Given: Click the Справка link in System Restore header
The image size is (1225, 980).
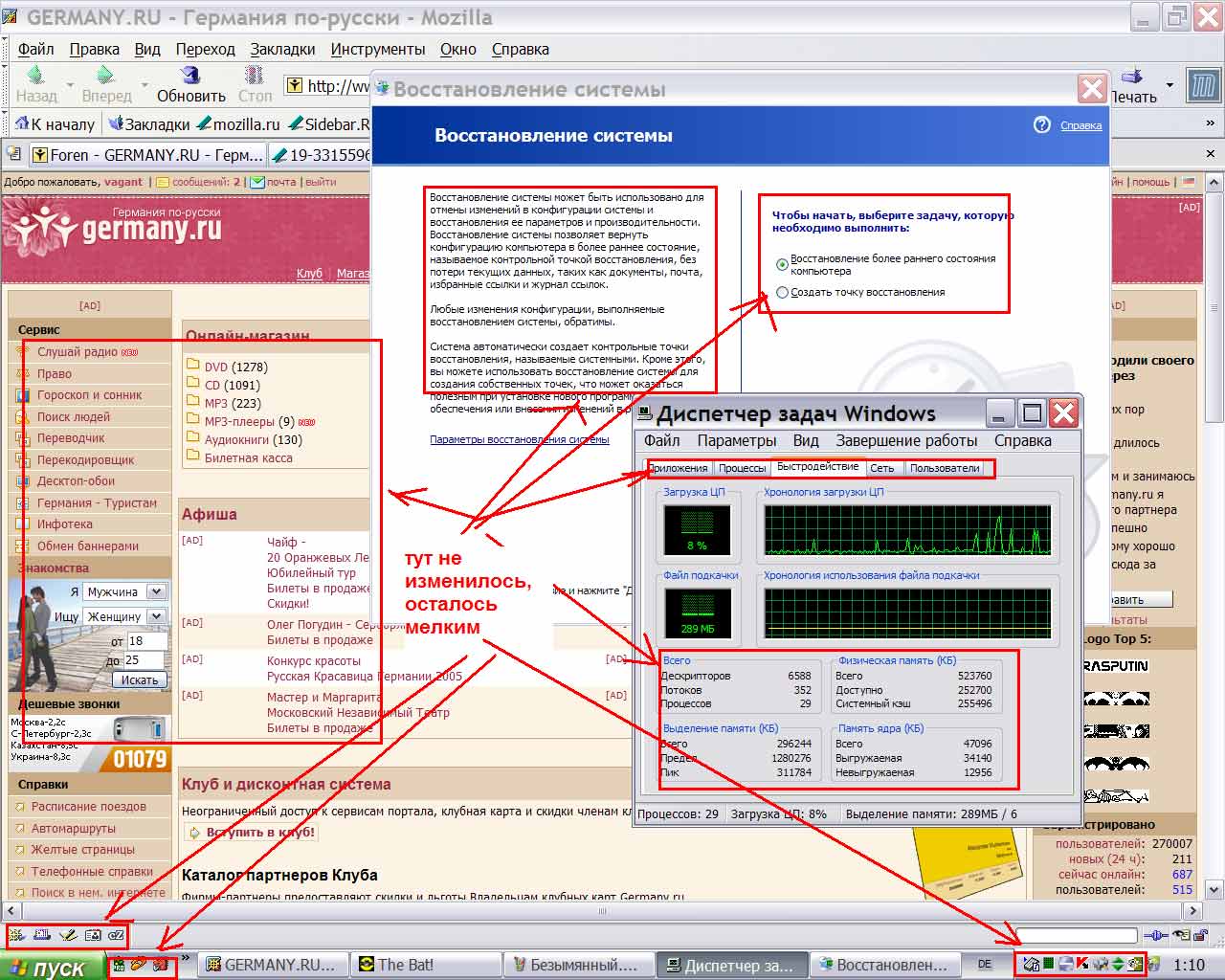Looking at the screenshot, I should pyautogui.click(x=1081, y=125).
